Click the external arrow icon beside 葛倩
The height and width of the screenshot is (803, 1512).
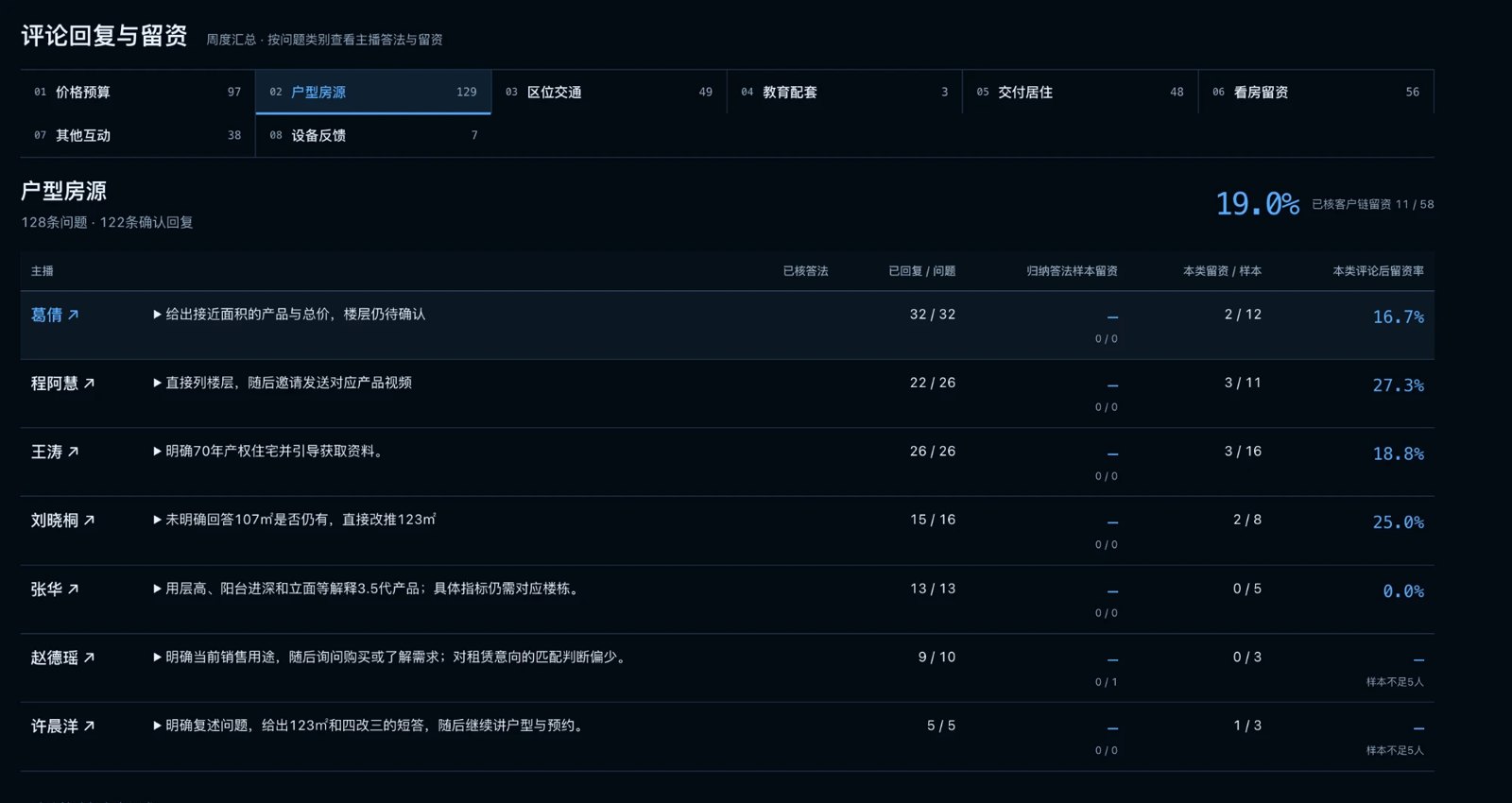coord(74,315)
